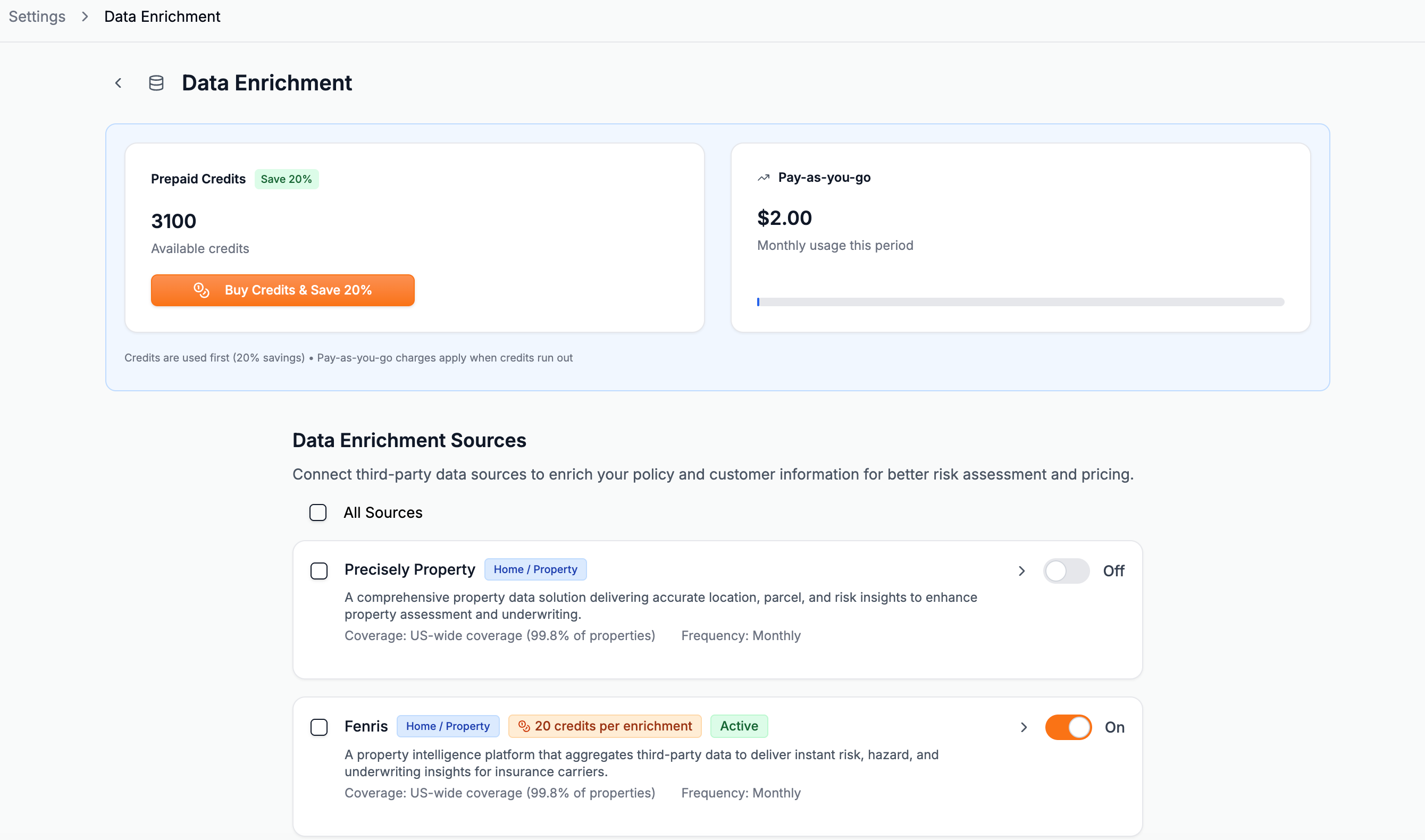Click the back arrow beside Data Enrichment
1425x840 pixels.
[118, 83]
